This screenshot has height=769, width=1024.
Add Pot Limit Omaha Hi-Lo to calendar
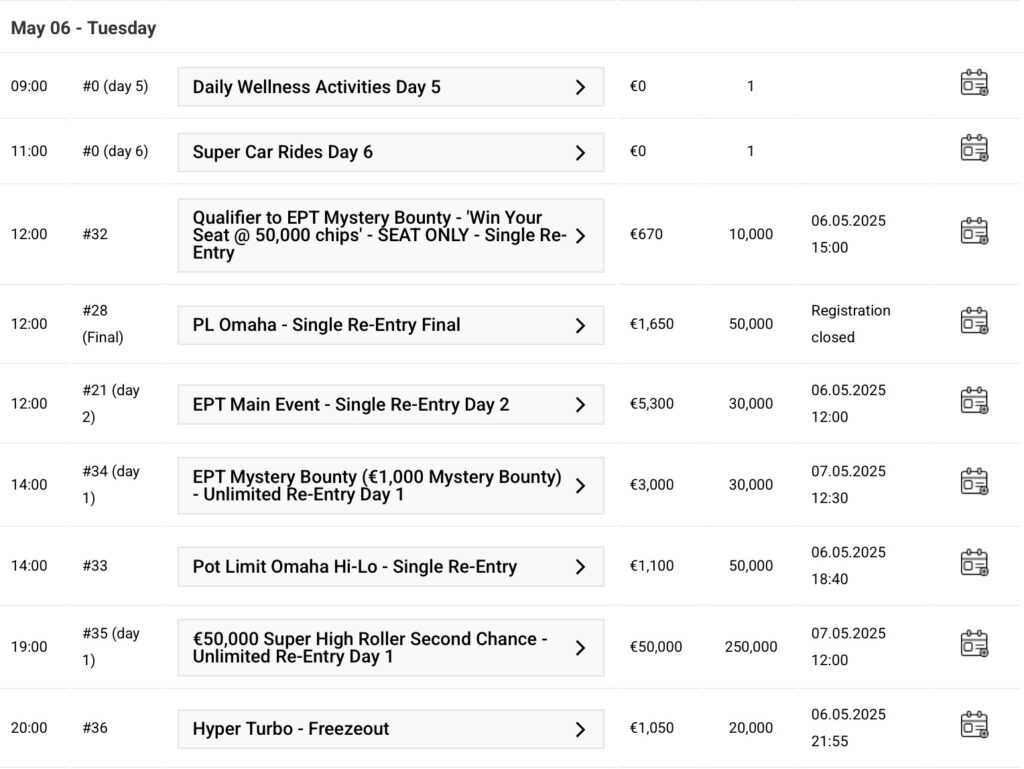pos(974,563)
